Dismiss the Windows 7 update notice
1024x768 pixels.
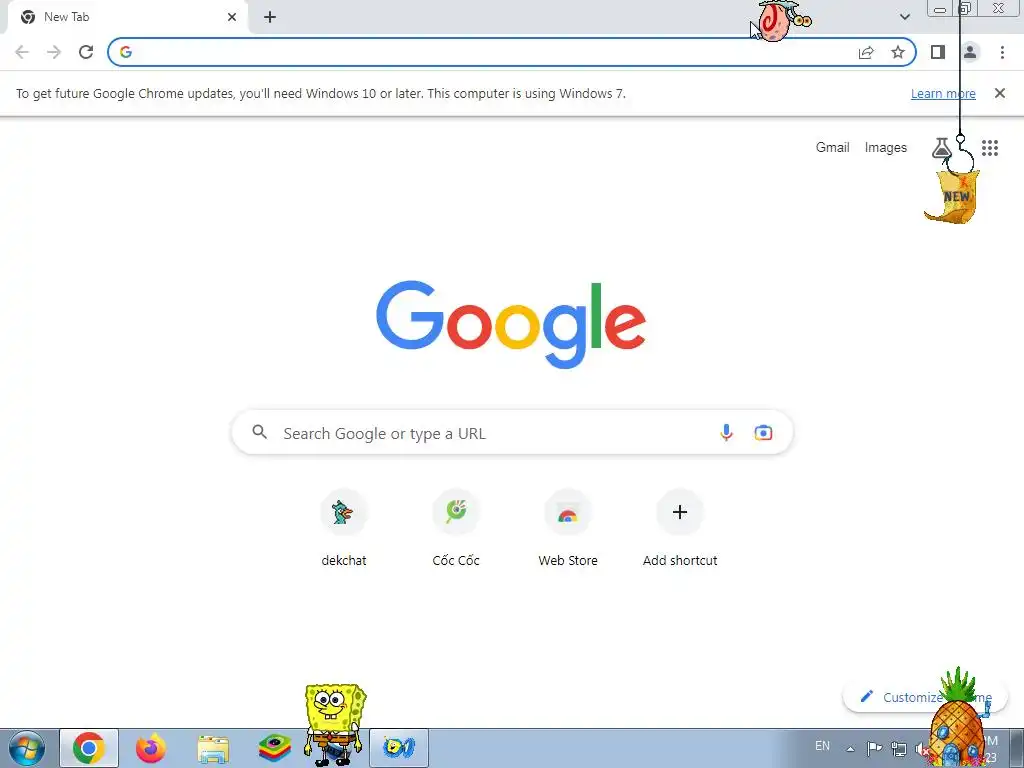pyautogui.click(x=999, y=93)
